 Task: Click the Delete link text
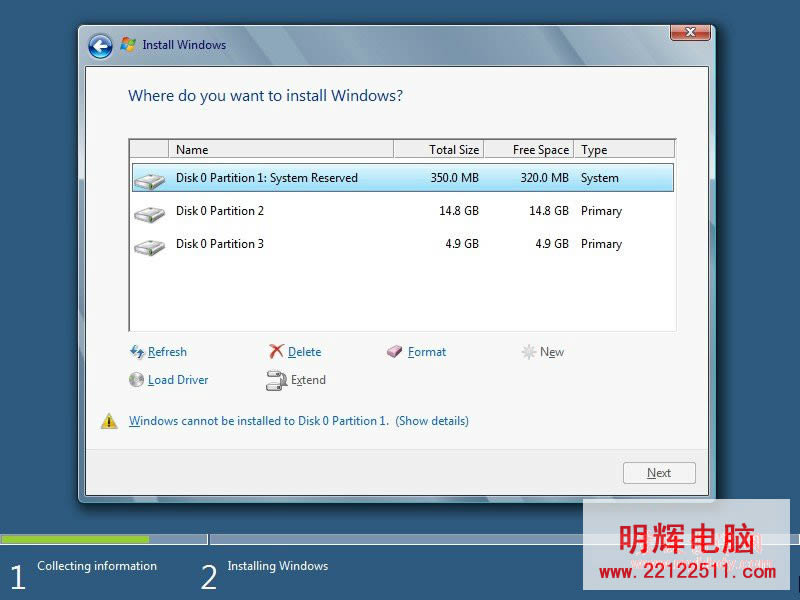(x=305, y=352)
